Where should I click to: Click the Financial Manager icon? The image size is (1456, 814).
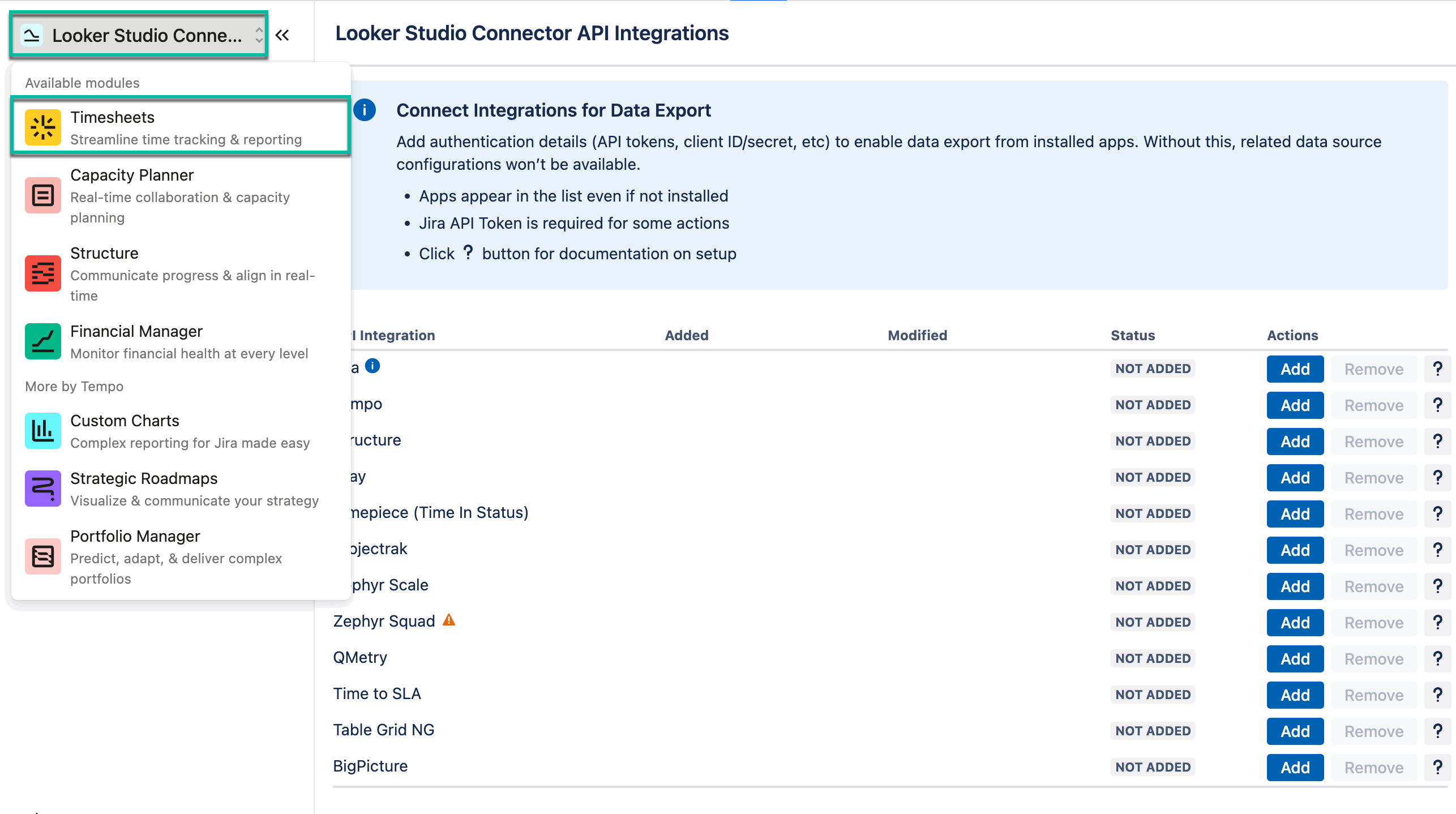42,341
